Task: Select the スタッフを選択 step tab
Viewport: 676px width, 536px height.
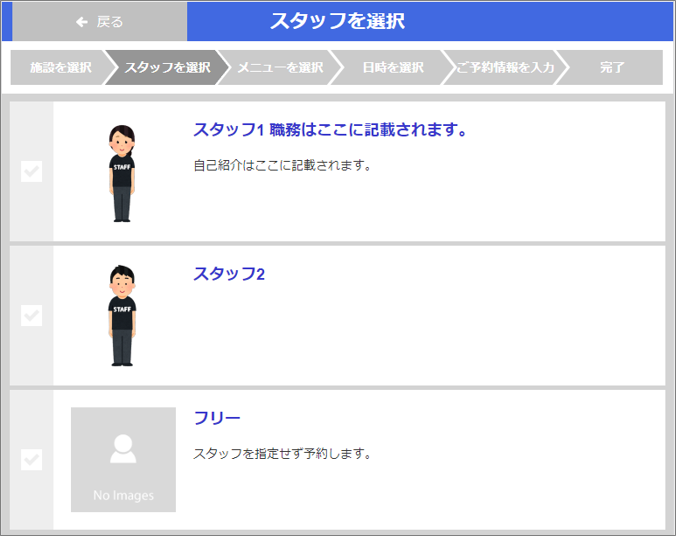Action: (167, 68)
